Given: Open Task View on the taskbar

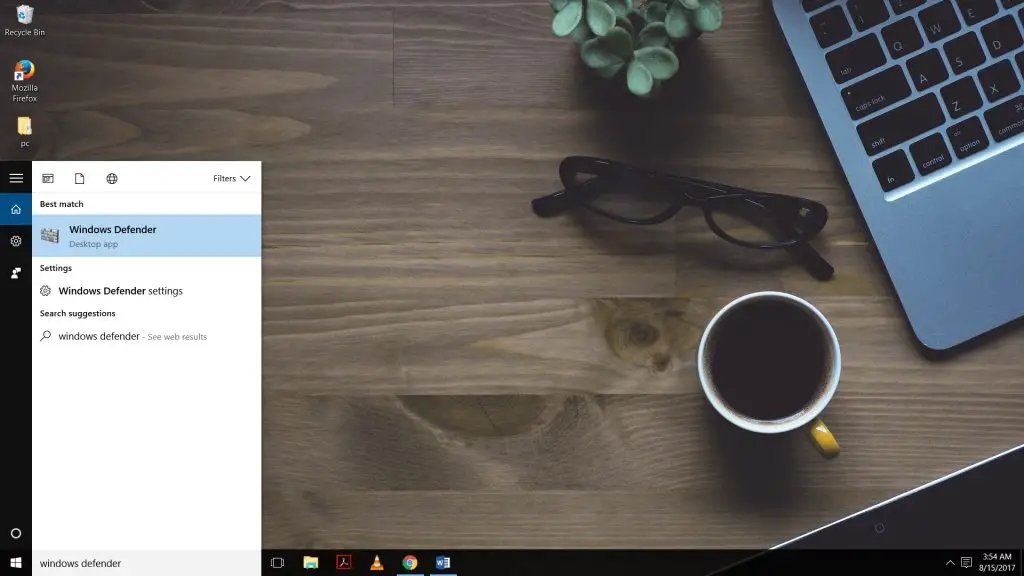Looking at the screenshot, I should tap(278, 563).
